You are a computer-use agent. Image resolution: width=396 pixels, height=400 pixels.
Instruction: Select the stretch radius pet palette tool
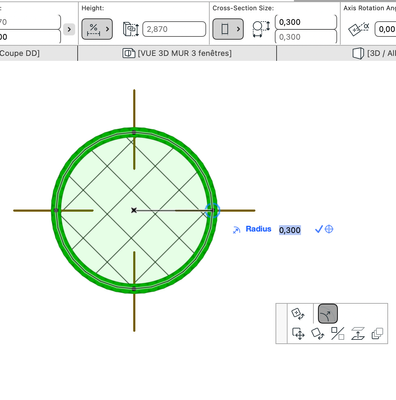point(328,313)
